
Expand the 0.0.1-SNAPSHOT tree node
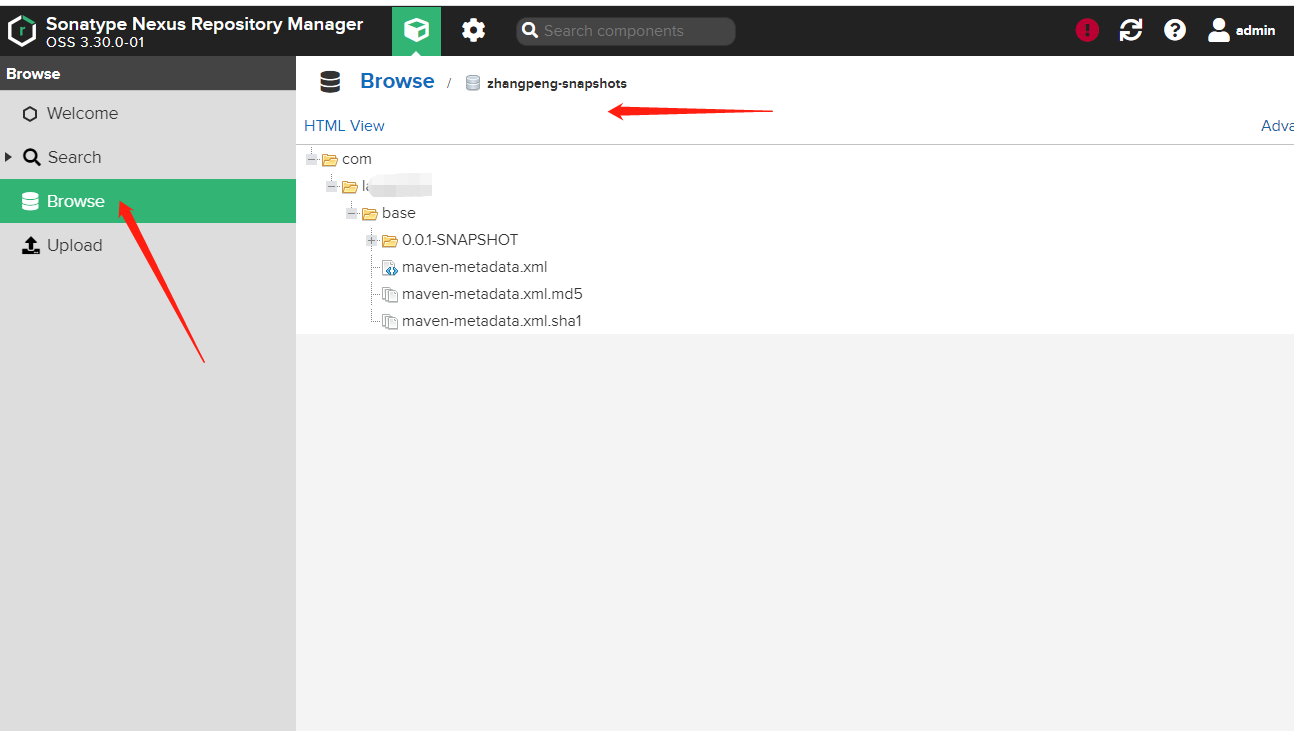(x=372, y=240)
